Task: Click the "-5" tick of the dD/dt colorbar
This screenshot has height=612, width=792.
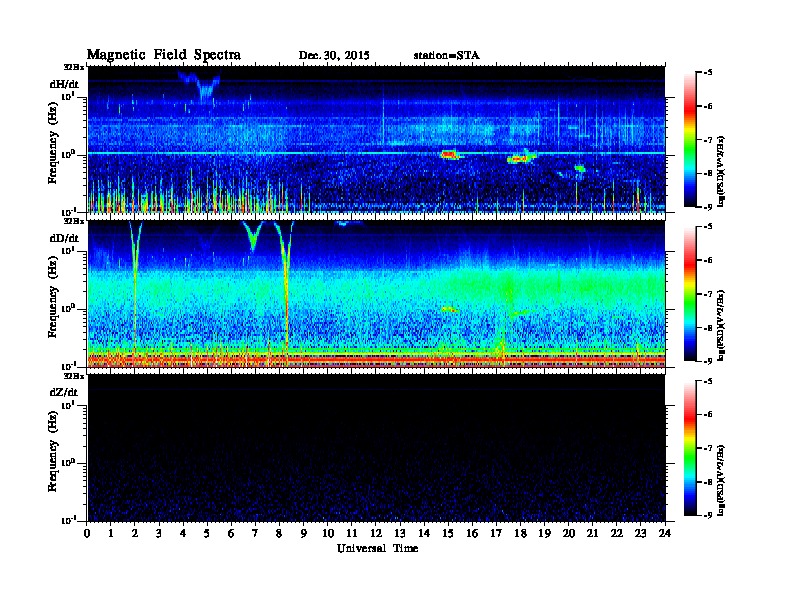Action: click(x=708, y=227)
